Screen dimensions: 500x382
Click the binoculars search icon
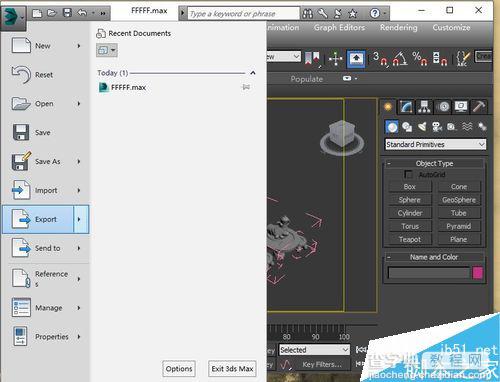click(x=308, y=14)
